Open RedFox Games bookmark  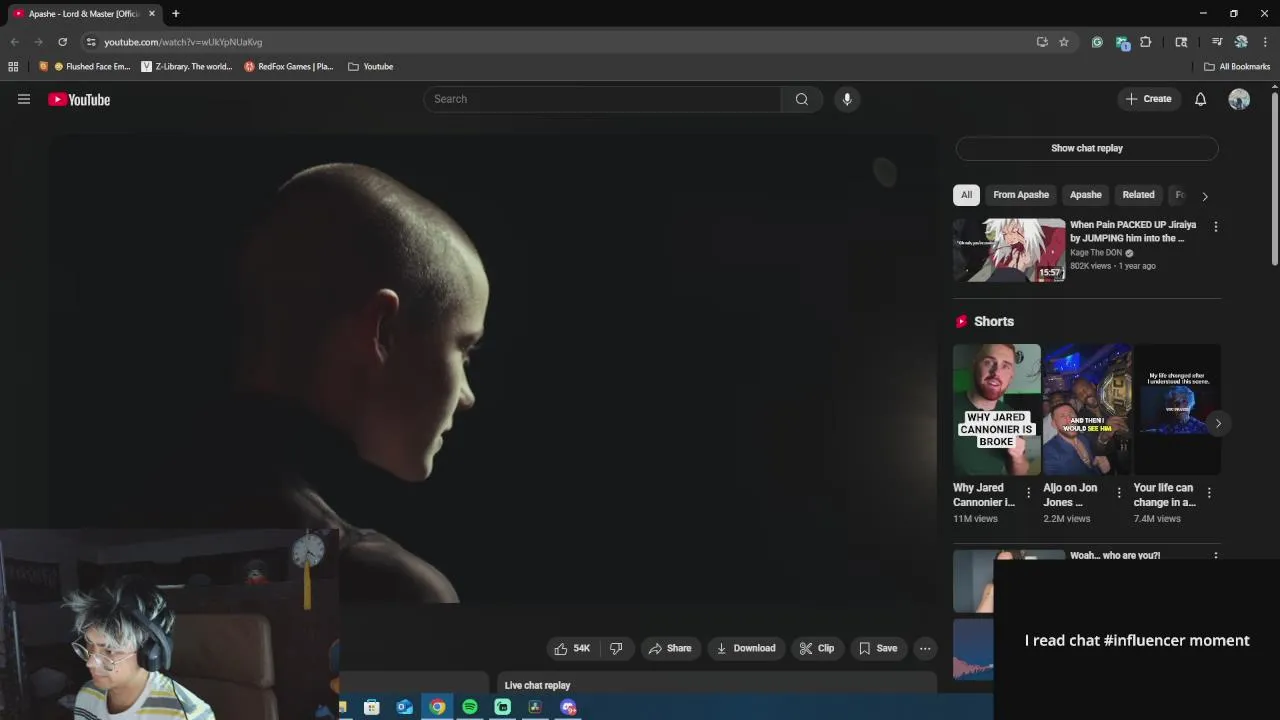pyautogui.click(x=289, y=66)
